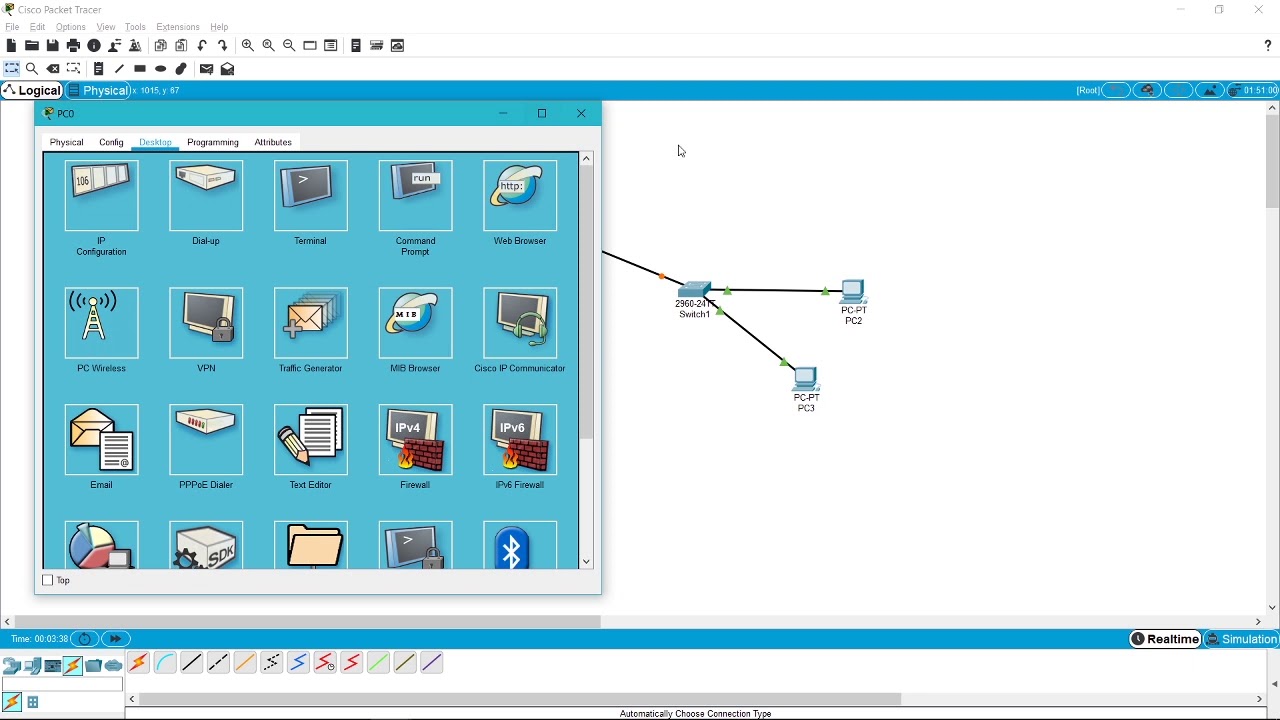Click workspace horizontal scrollbar left arrow

pyautogui.click(x=7, y=622)
